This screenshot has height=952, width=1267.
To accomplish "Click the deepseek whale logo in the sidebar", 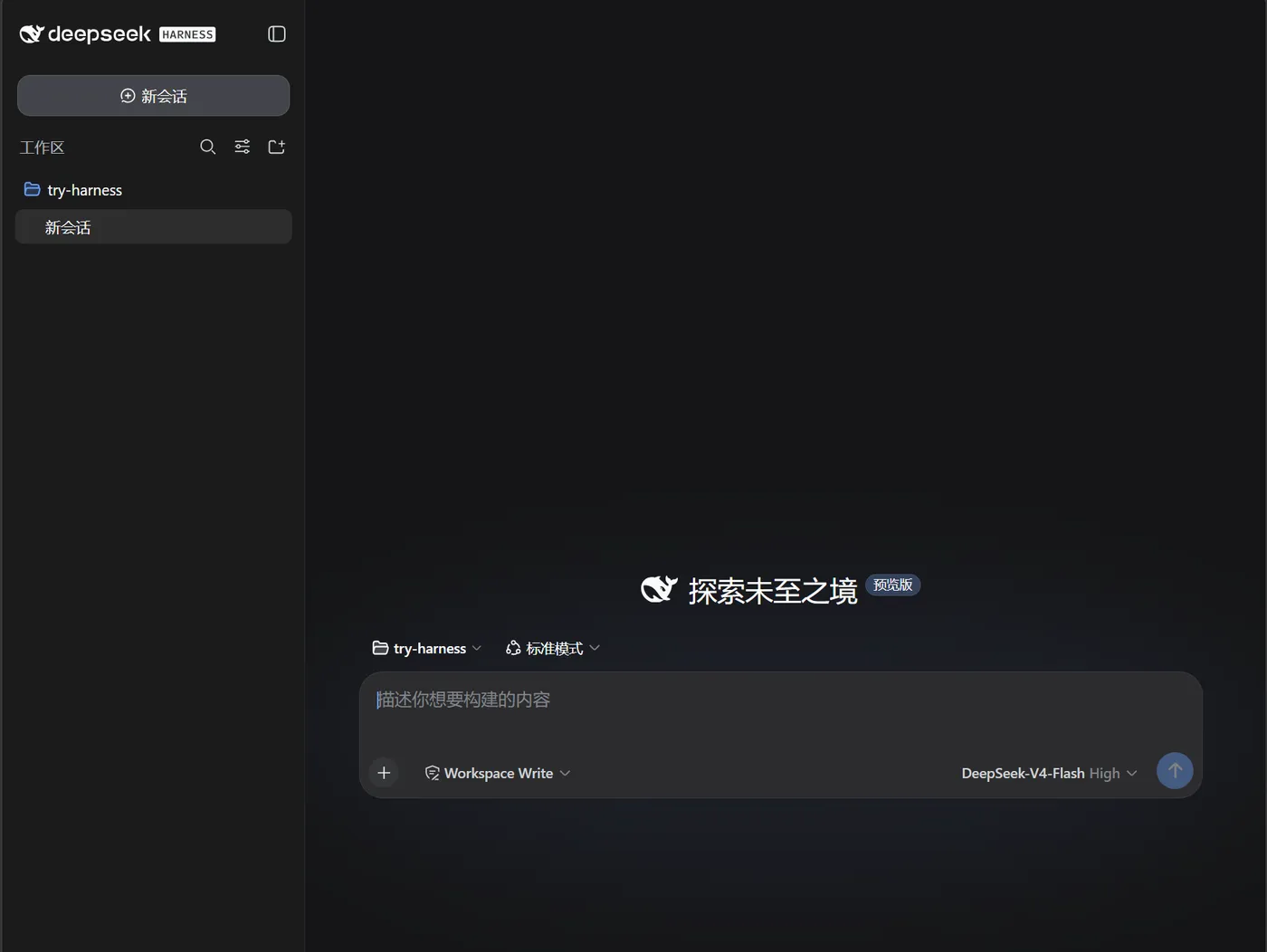I will (32, 34).
